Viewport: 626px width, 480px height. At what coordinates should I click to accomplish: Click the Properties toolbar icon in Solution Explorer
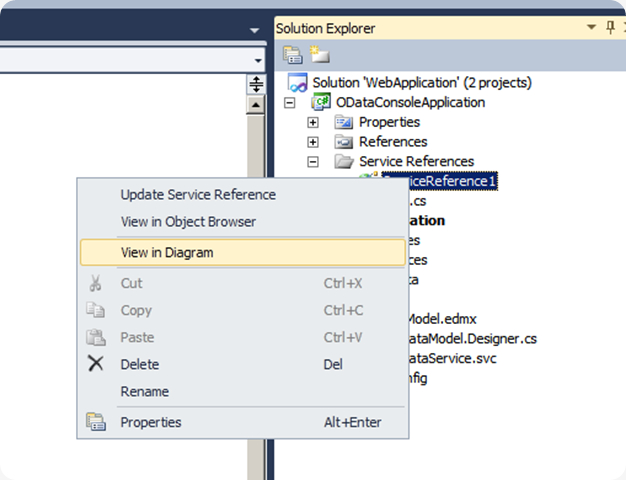coord(293,55)
